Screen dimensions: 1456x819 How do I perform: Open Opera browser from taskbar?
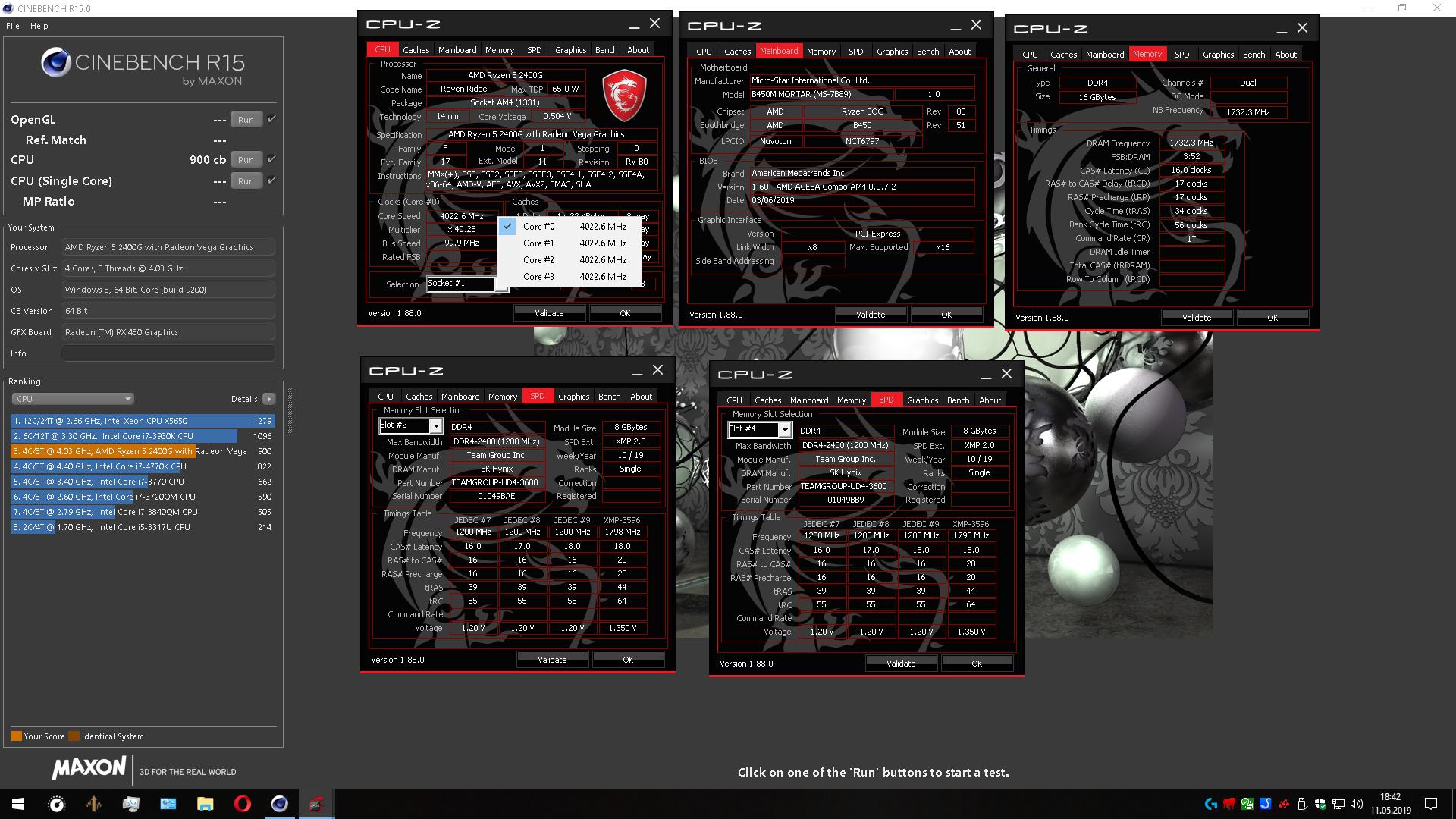(x=242, y=804)
